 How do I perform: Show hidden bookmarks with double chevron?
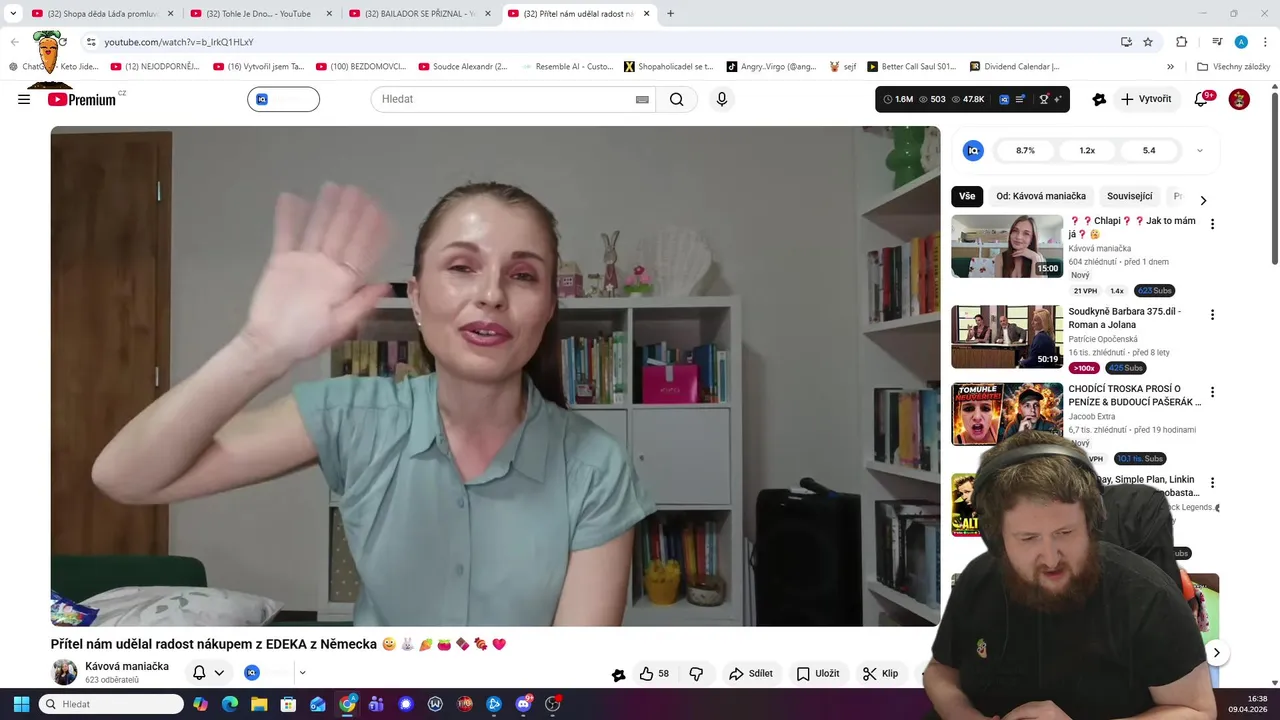coord(1170,67)
